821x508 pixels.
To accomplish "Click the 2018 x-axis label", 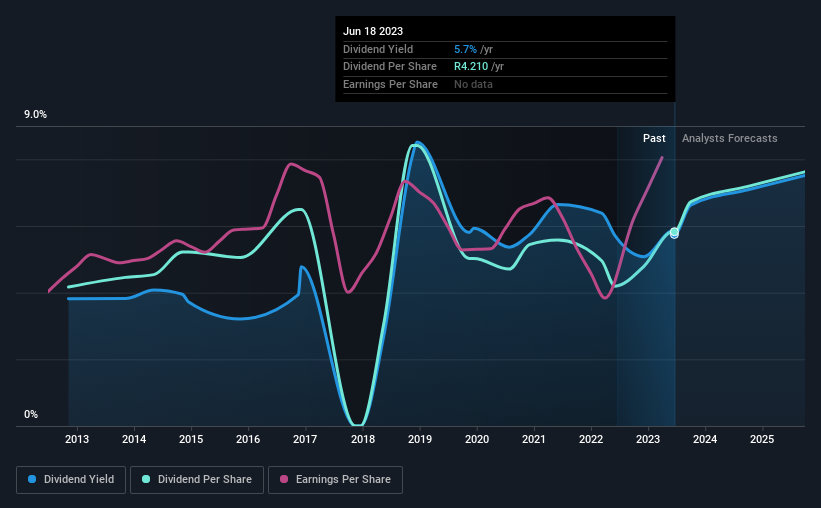I will coord(363,439).
